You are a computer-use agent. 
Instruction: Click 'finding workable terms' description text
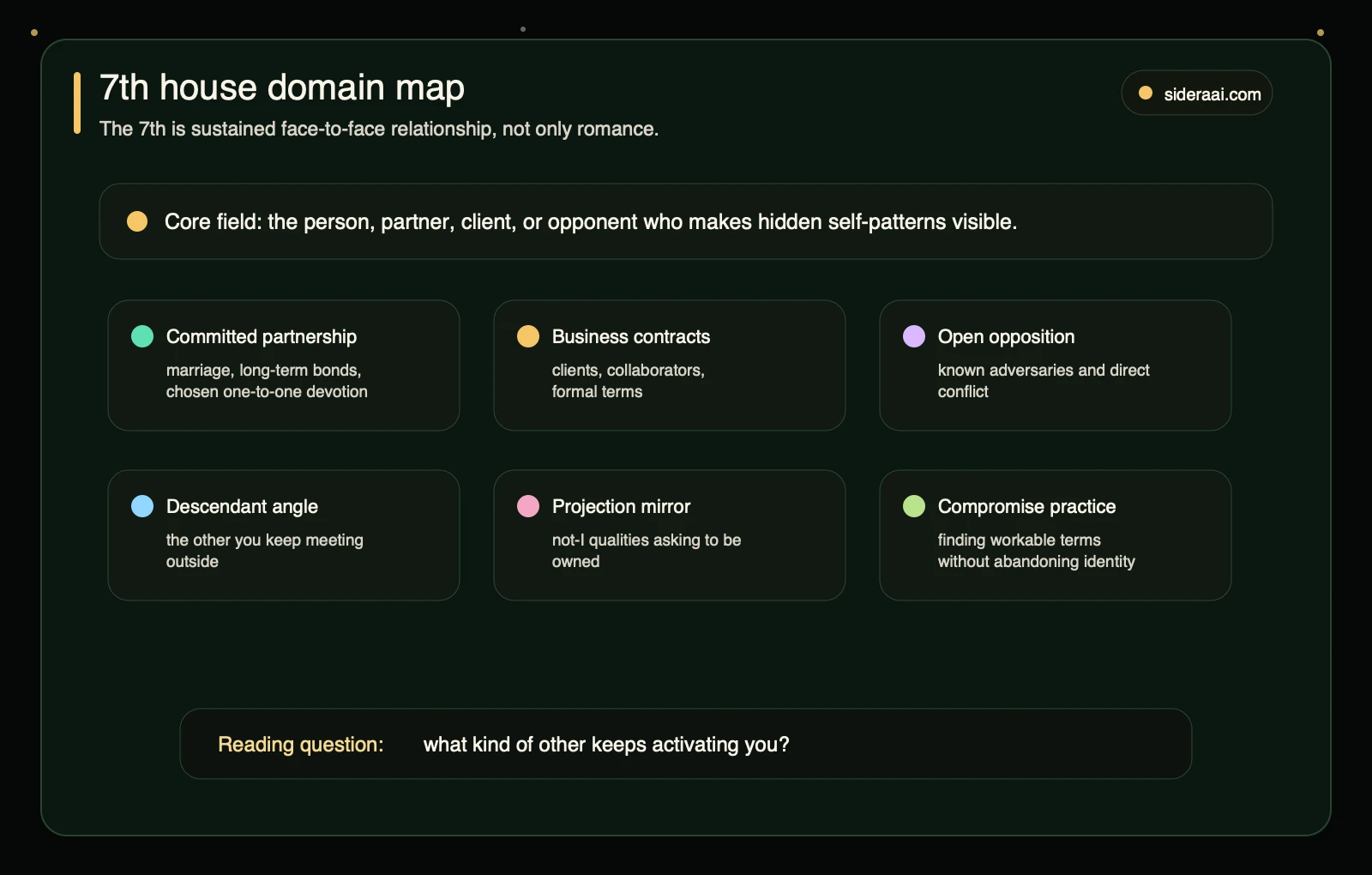(x=1037, y=551)
